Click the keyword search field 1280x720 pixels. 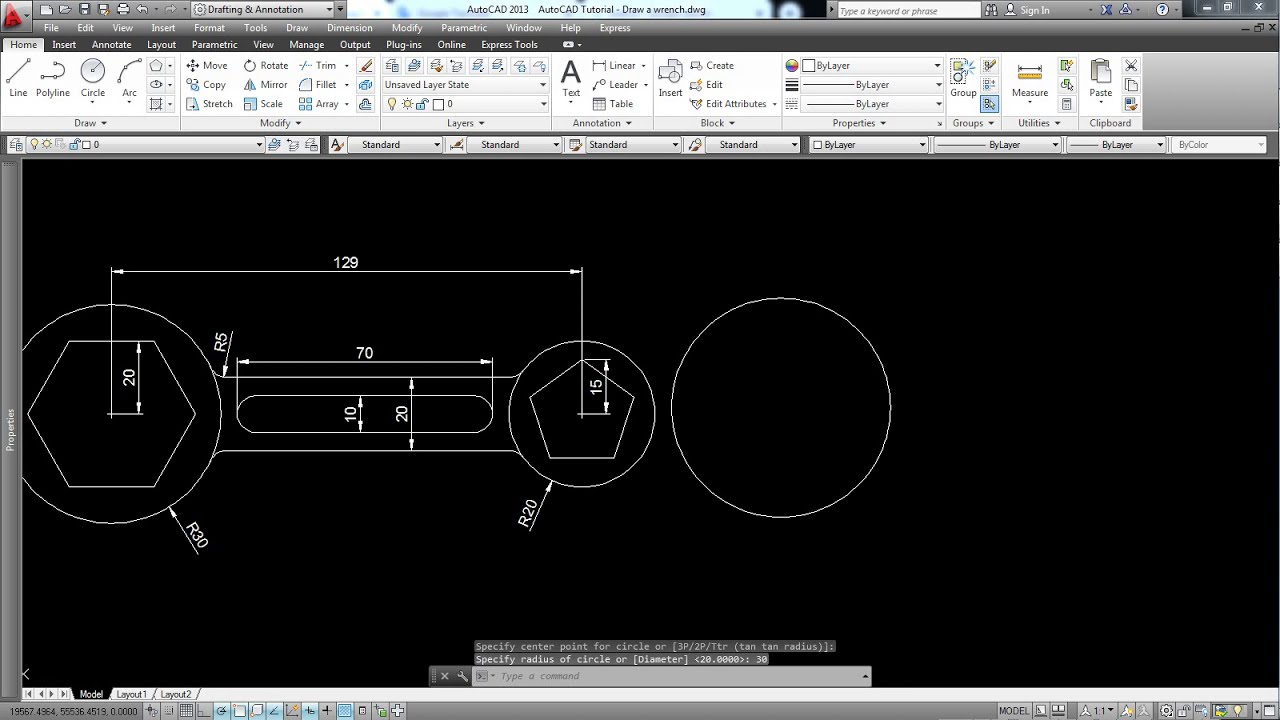(908, 11)
